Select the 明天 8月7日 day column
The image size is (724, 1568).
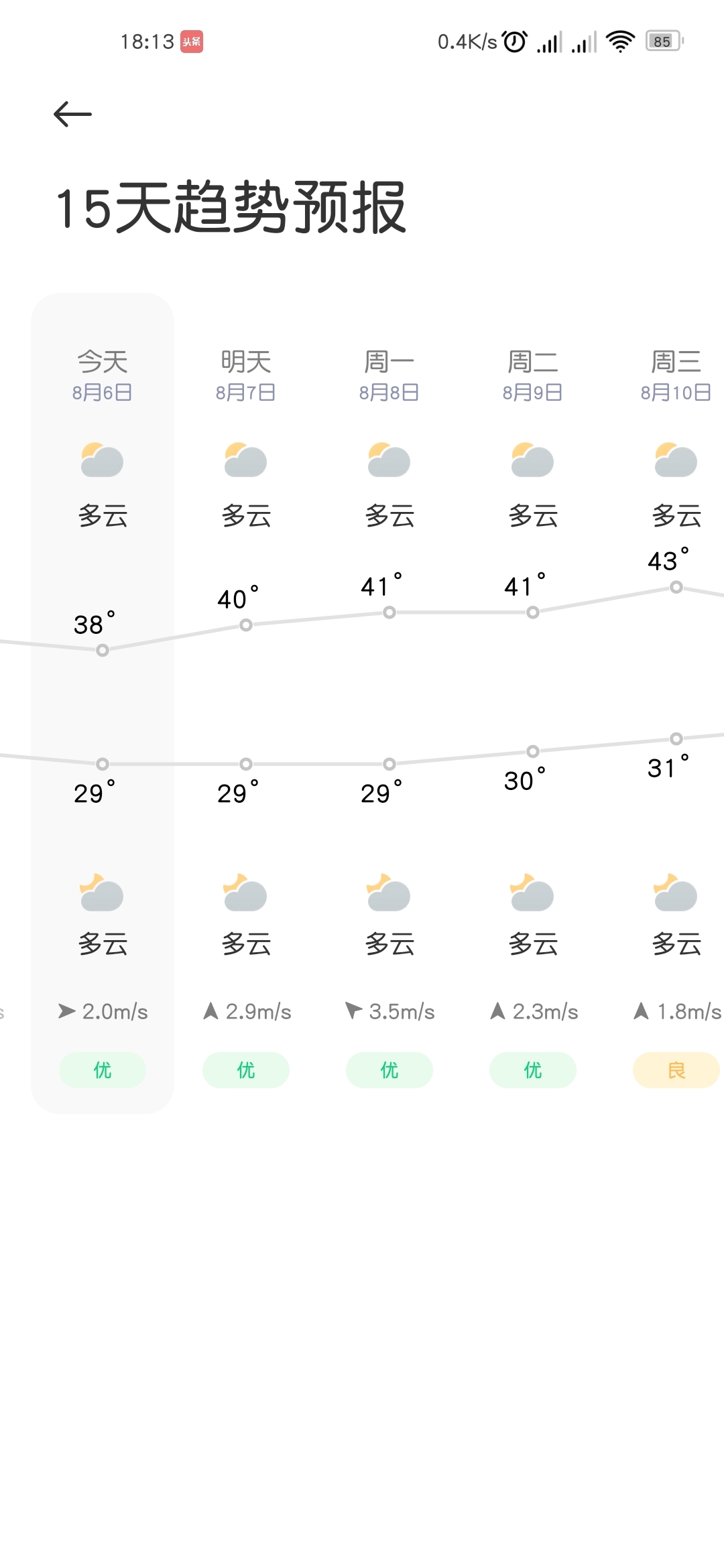pyautogui.click(x=246, y=704)
